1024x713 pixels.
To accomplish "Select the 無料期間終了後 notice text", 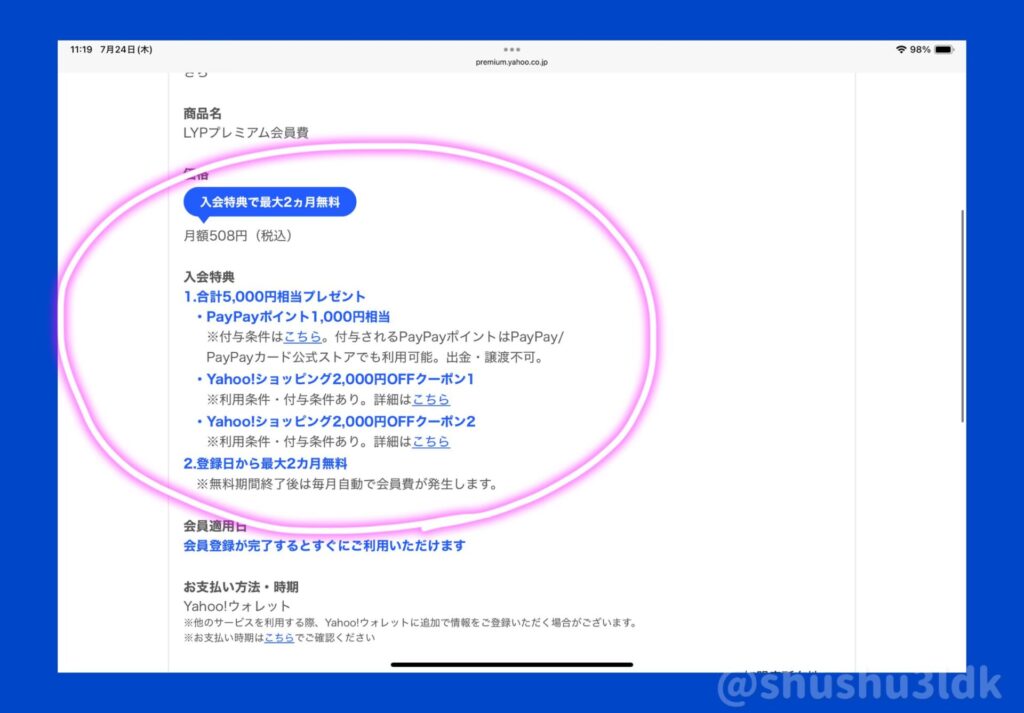I will (347, 484).
